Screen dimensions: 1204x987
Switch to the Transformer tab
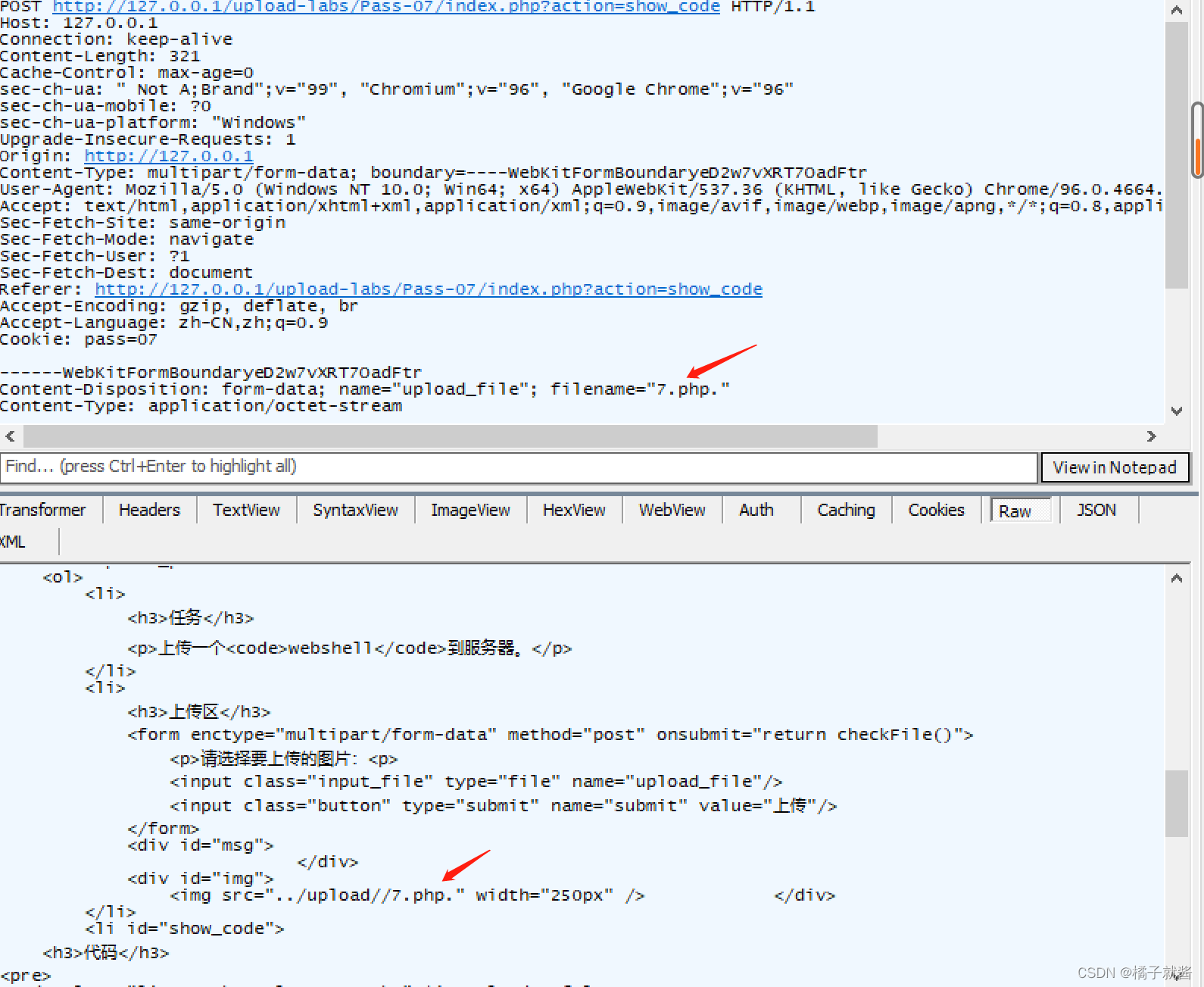(43, 510)
